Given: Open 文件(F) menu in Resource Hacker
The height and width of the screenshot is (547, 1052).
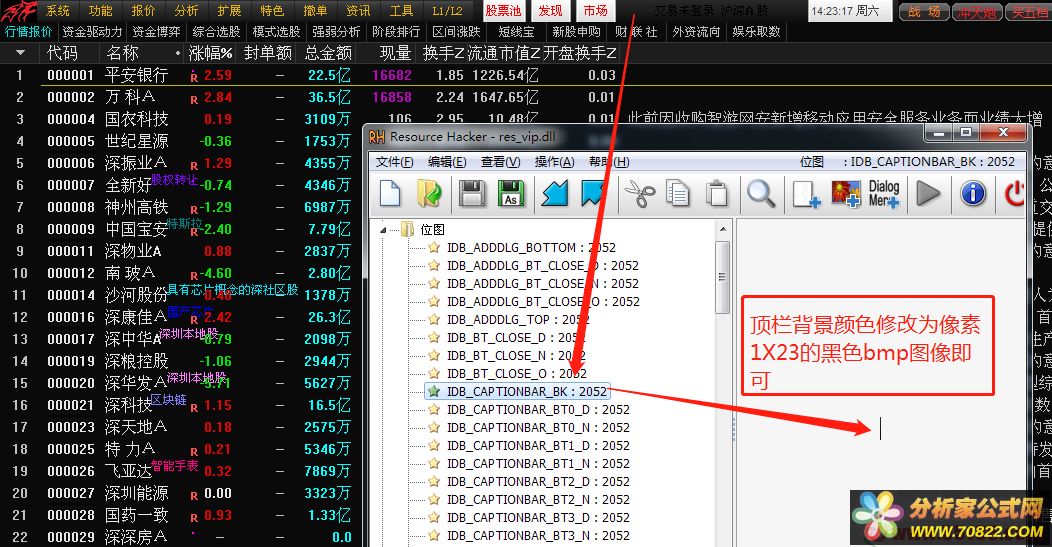Looking at the screenshot, I should [x=394, y=162].
